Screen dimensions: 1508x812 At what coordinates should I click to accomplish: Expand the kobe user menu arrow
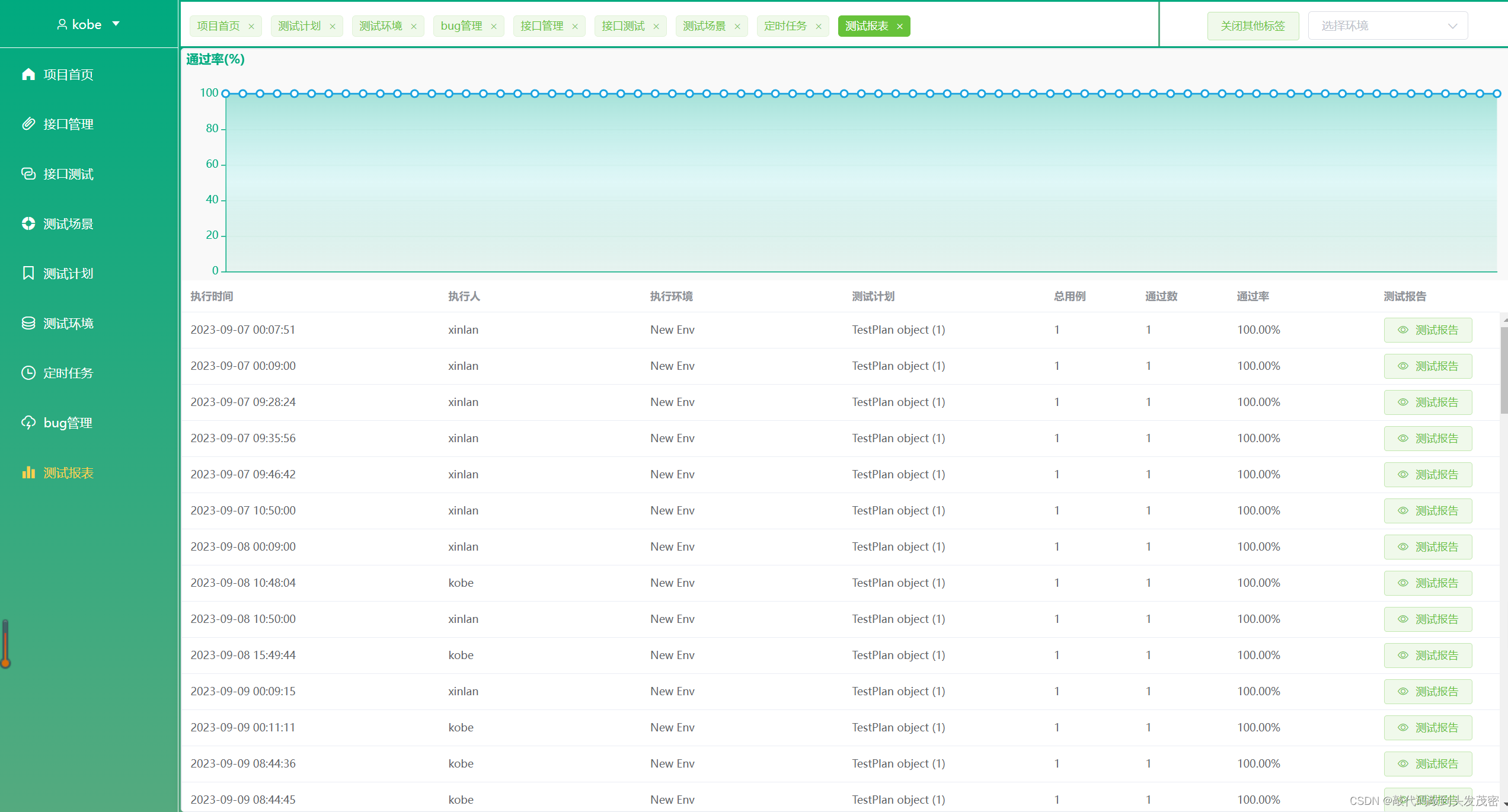[116, 24]
